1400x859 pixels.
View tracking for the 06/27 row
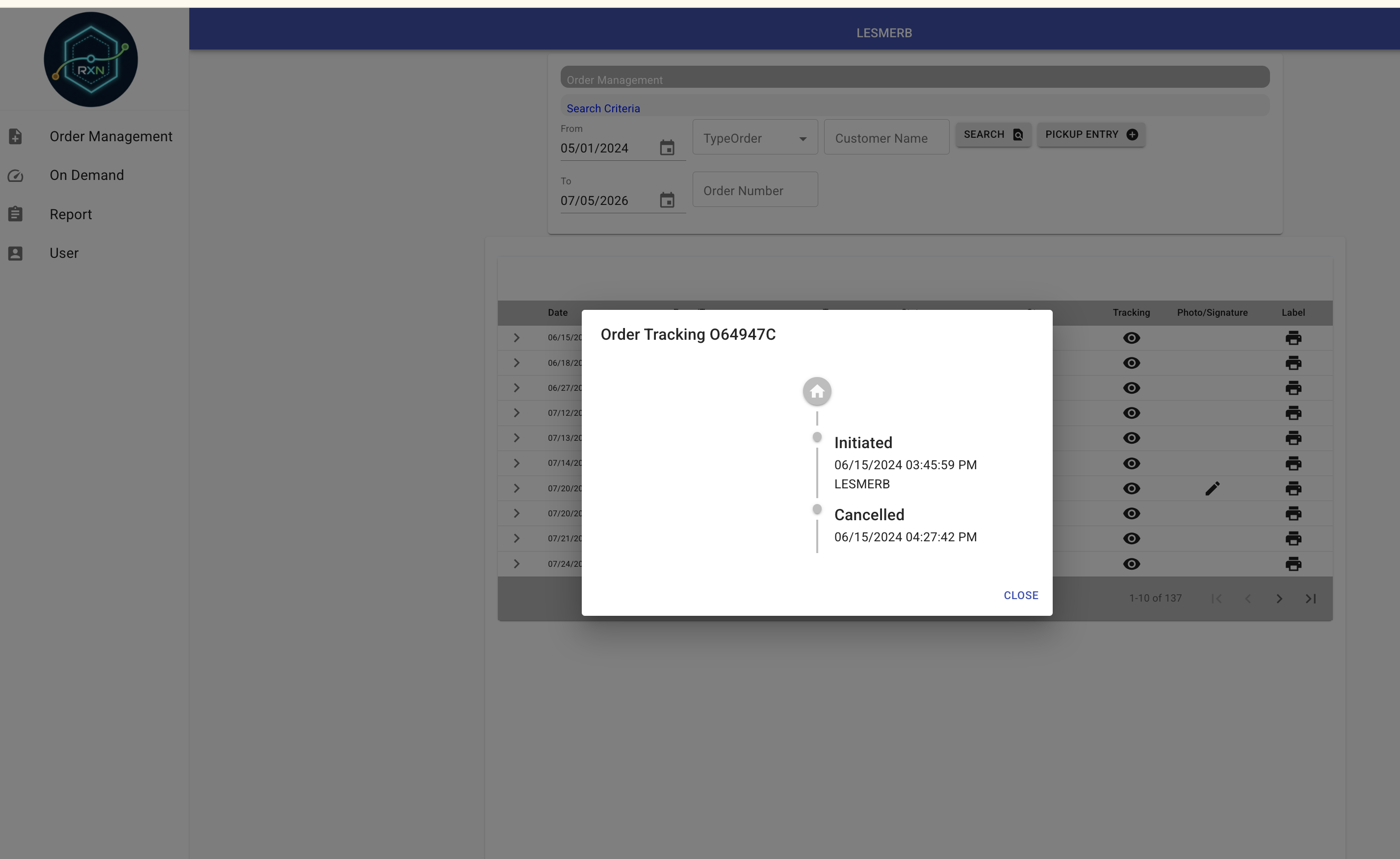point(1131,388)
